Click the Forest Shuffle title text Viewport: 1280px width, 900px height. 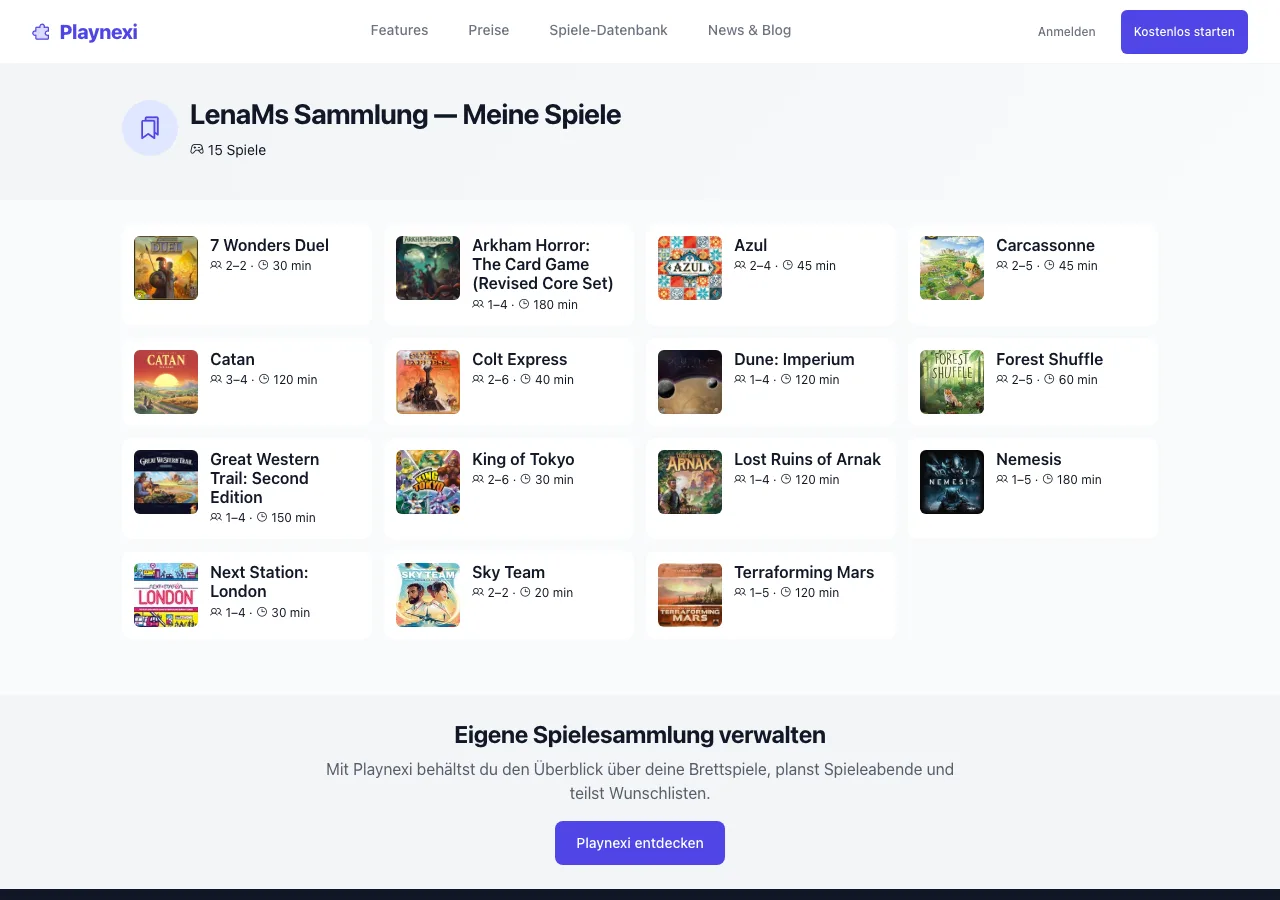tap(1049, 359)
